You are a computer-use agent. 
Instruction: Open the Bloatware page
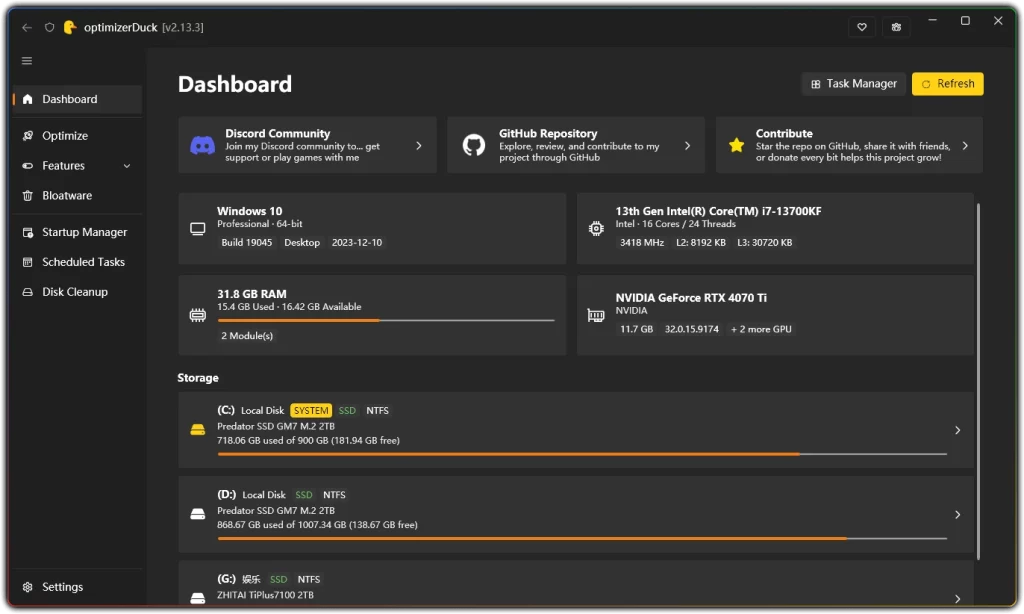click(77, 196)
